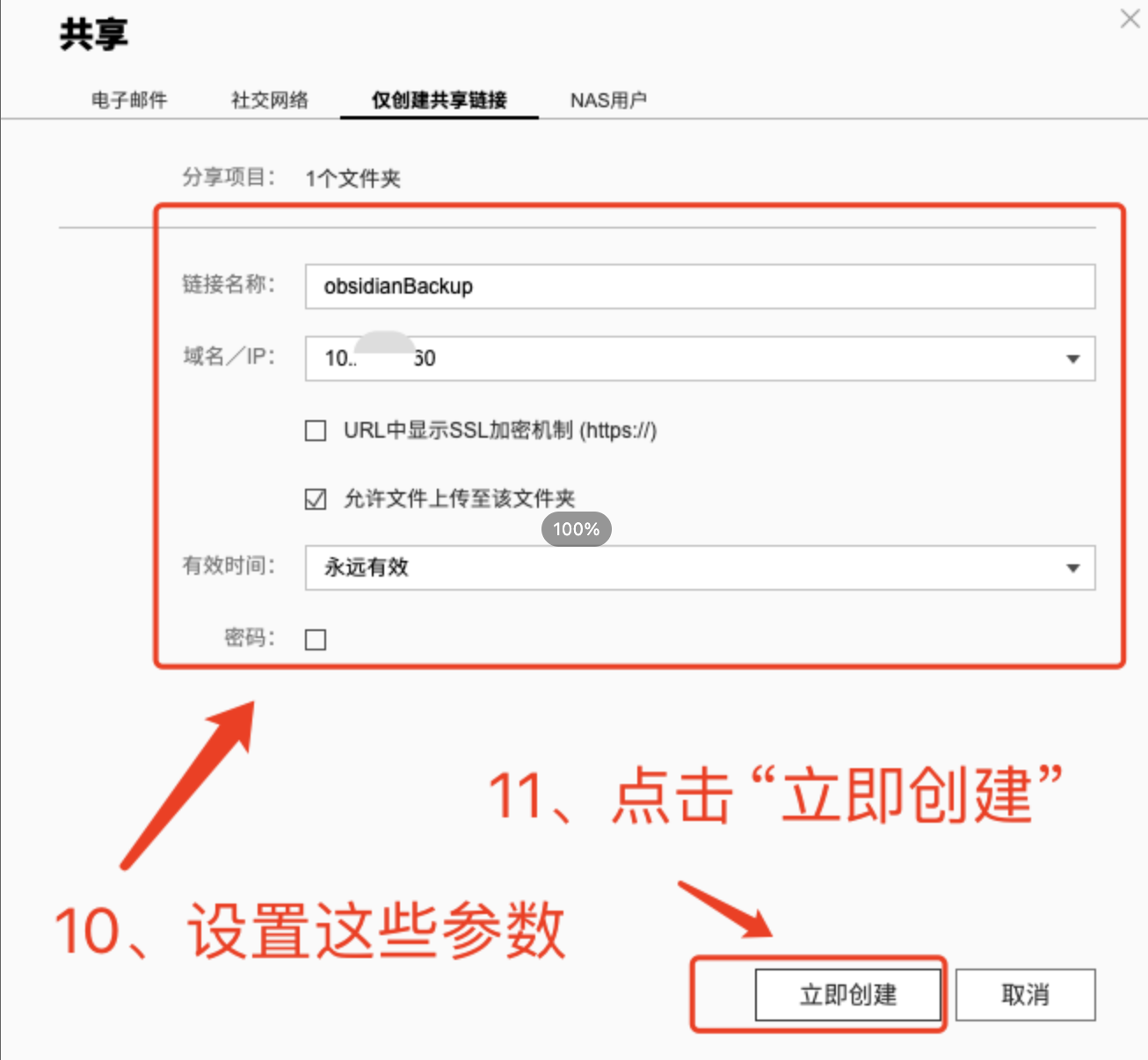Expand the 域名/IP dropdown arrow
Image resolution: width=1148 pixels, height=1060 pixels.
(1072, 359)
